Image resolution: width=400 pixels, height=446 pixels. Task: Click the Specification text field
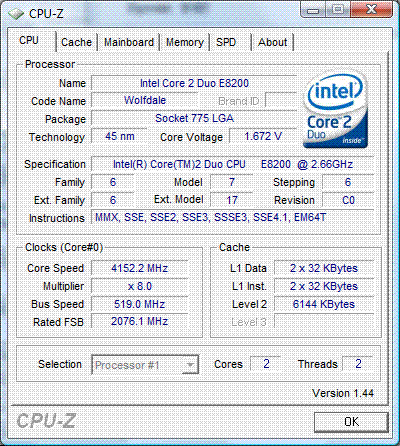(x=232, y=164)
